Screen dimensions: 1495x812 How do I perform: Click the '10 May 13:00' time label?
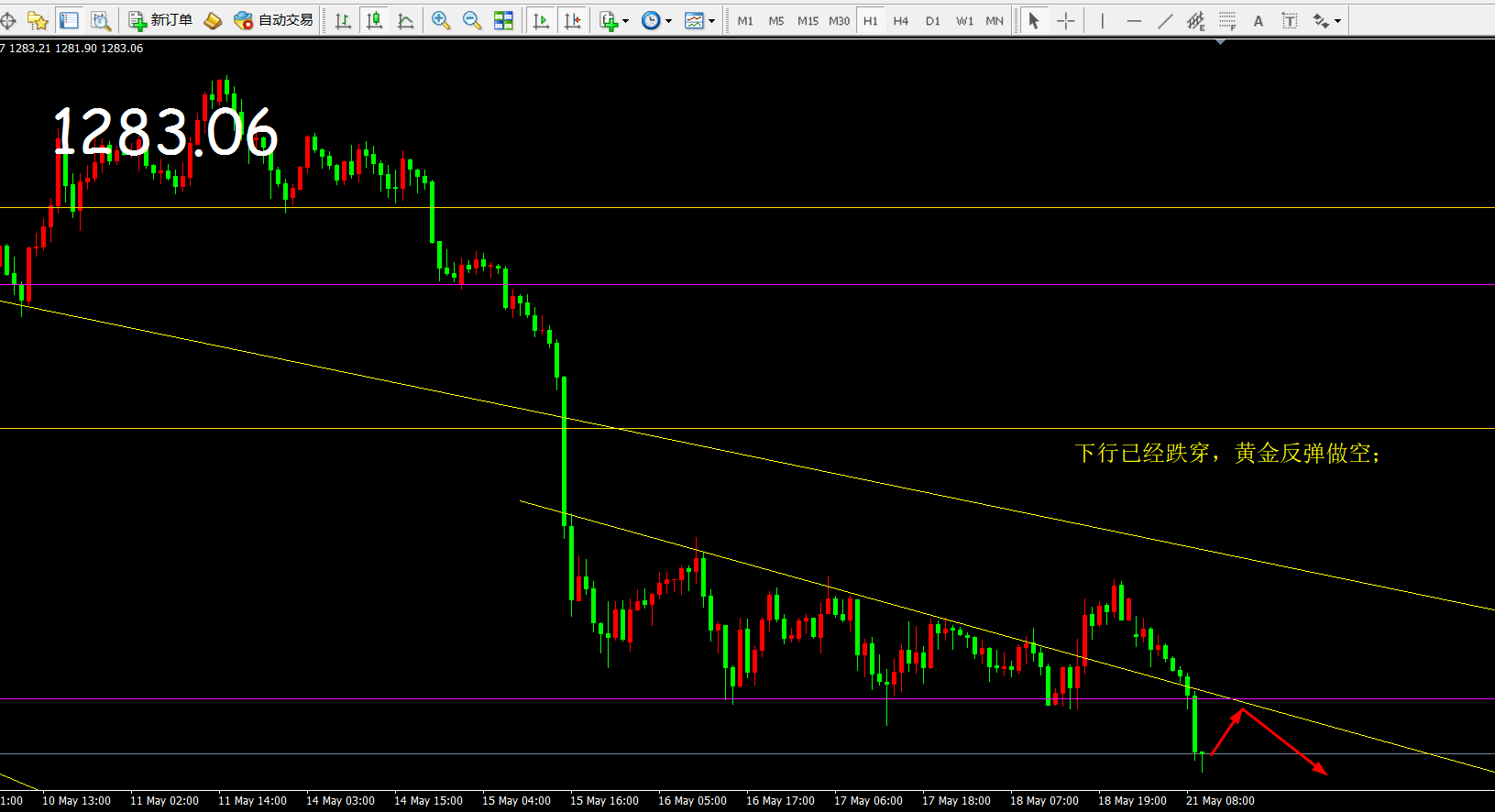pos(76,800)
